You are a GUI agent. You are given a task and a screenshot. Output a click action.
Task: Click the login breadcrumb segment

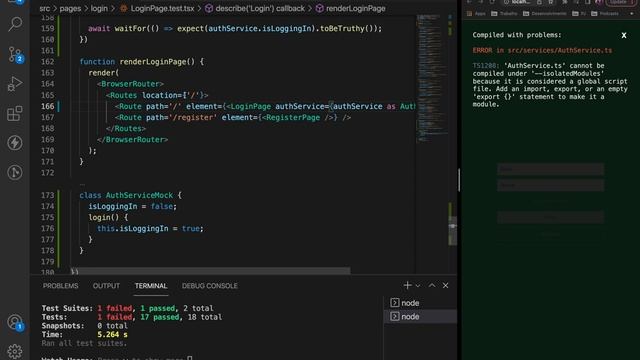(x=99, y=9)
